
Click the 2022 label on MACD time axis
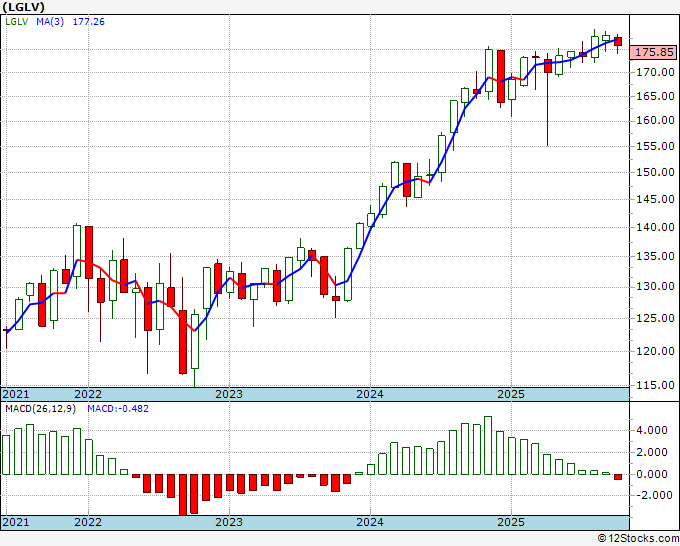pyautogui.click(x=88, y=522)
